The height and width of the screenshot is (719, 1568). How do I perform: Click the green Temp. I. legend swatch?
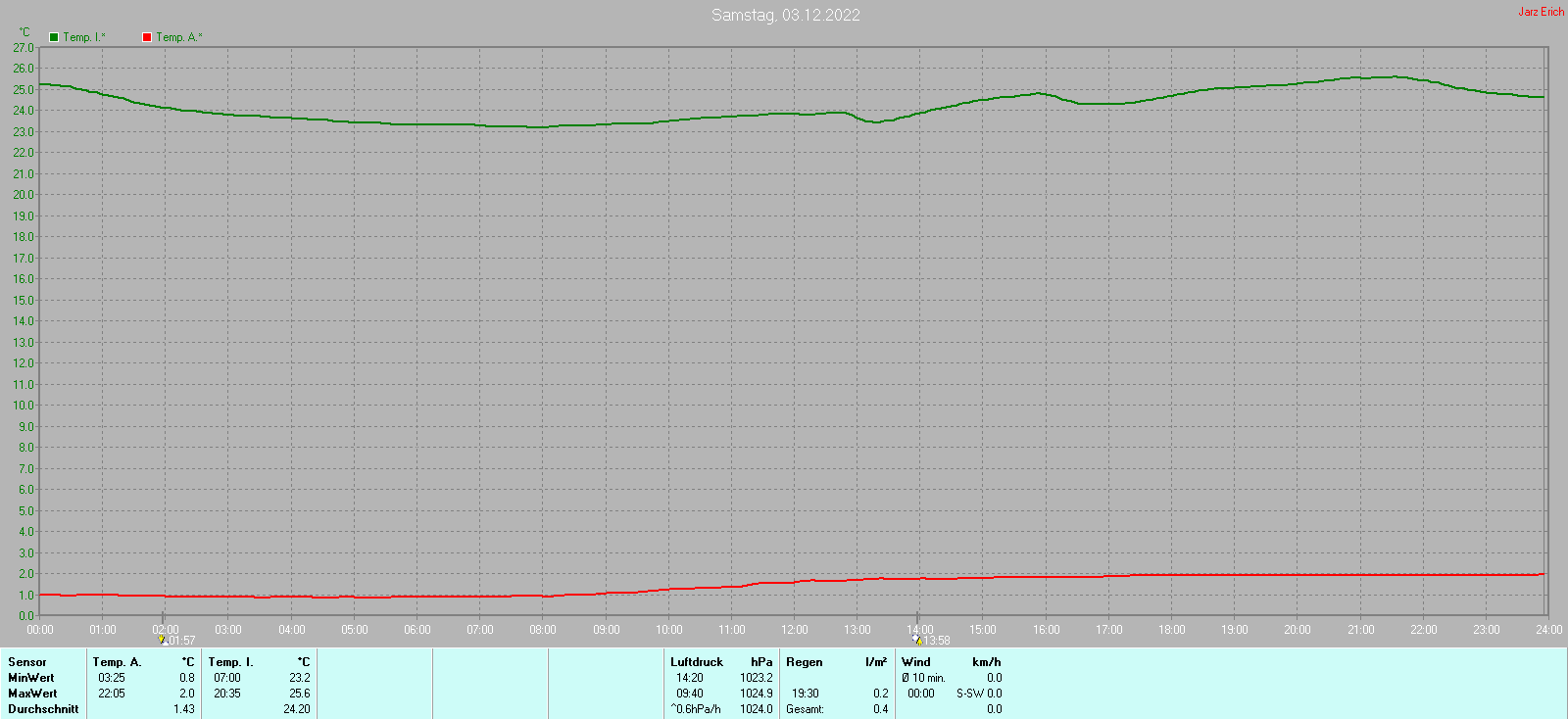[x=54, y=37]
